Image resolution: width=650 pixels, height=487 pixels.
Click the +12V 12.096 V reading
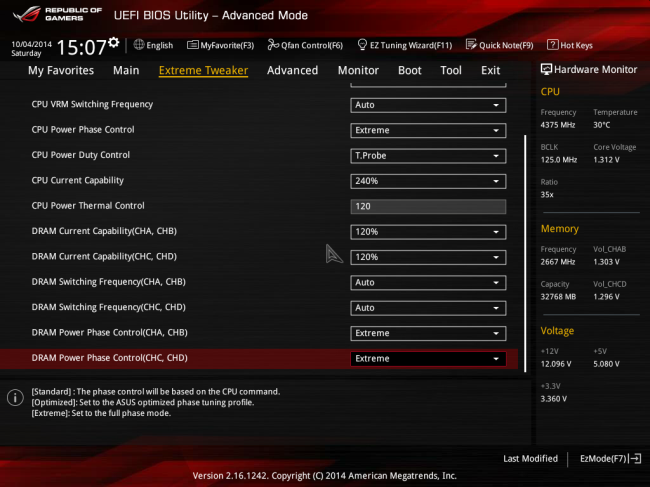coord(556,363)
